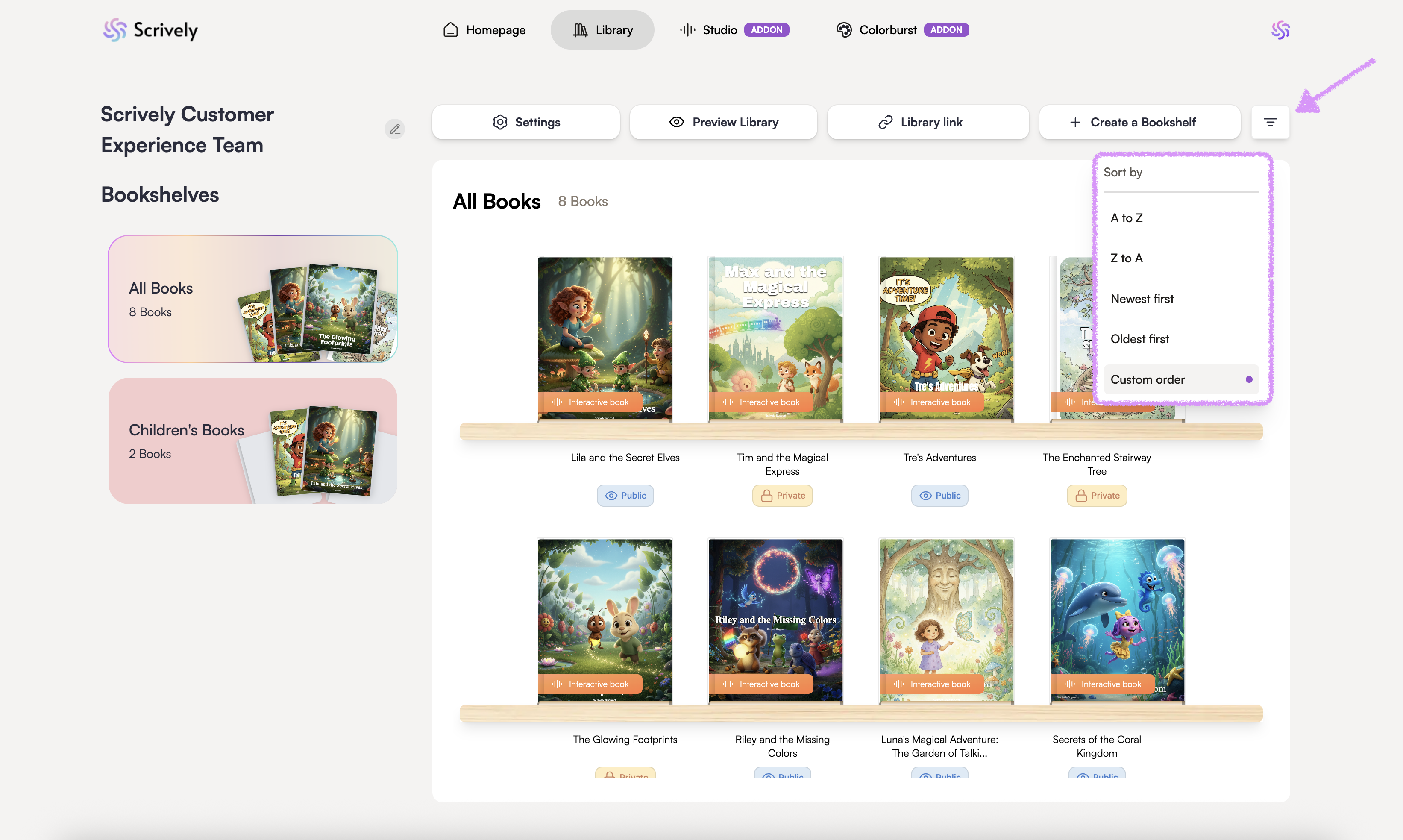Open Riley and the Missing Colors cover

coord(775,620)
